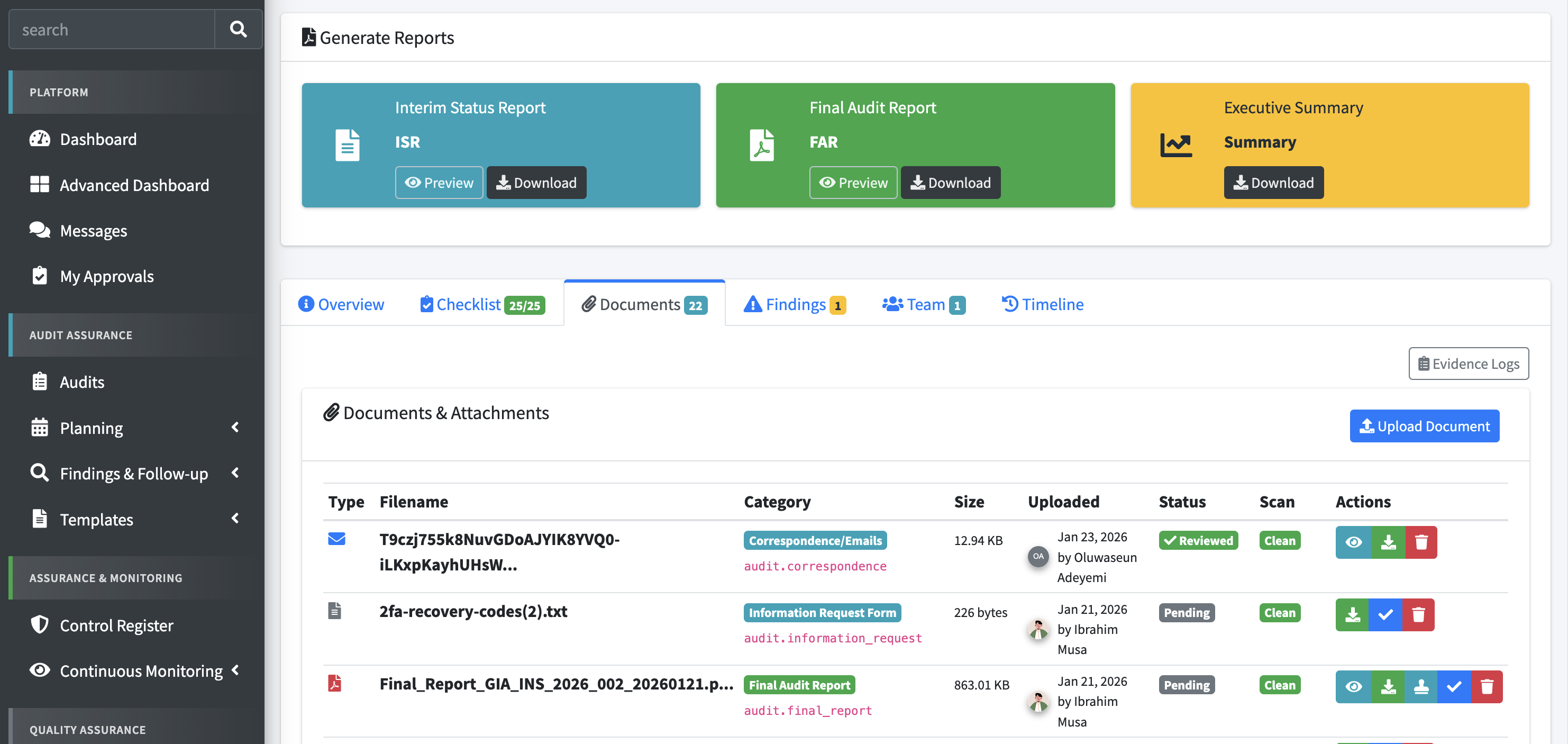Image resolution: width=1568 pixels, height=744 pixels.
Task: Open the Dashboard from the sidebar
Action: click(98, 139)
